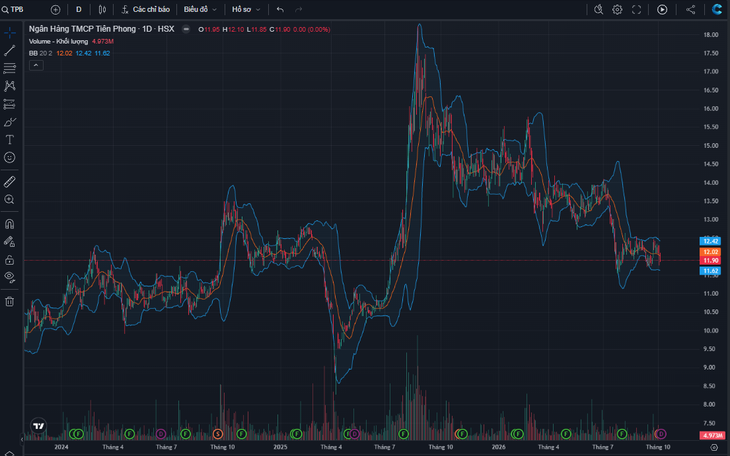This screenshot has height=456, width=730.
Task: Open chart settings gear in top toolbar
Action: click(617, 9)
